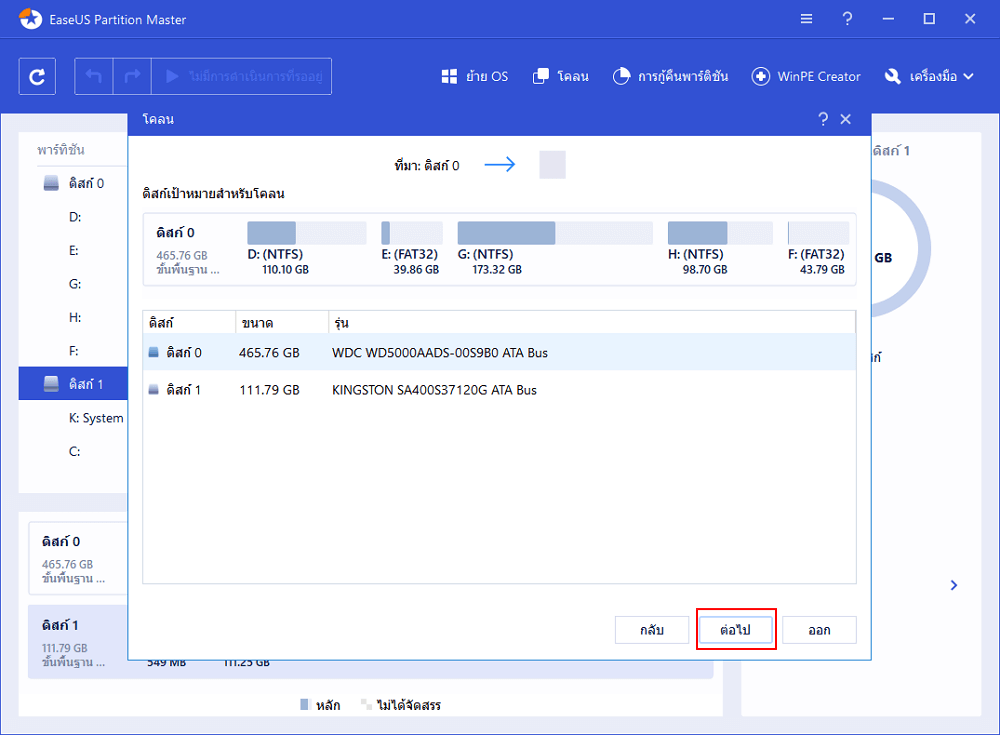Open การกู้คืนพาร์ติชัน partition recovery
This screenshot has height=735, width=1000.
[670, 77]
